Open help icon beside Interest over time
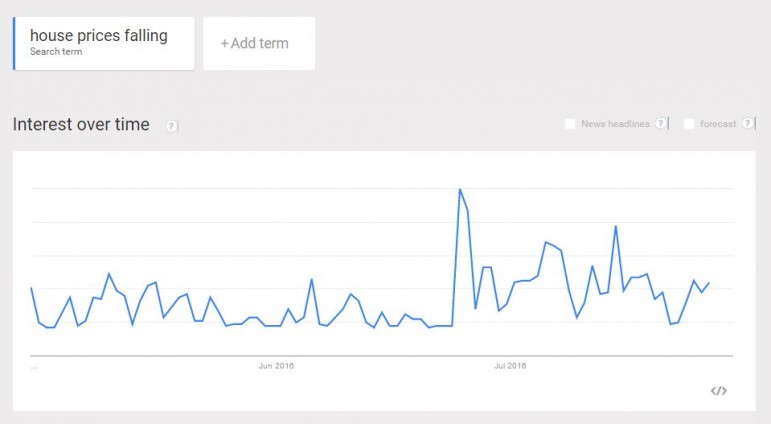 (172, 126)
